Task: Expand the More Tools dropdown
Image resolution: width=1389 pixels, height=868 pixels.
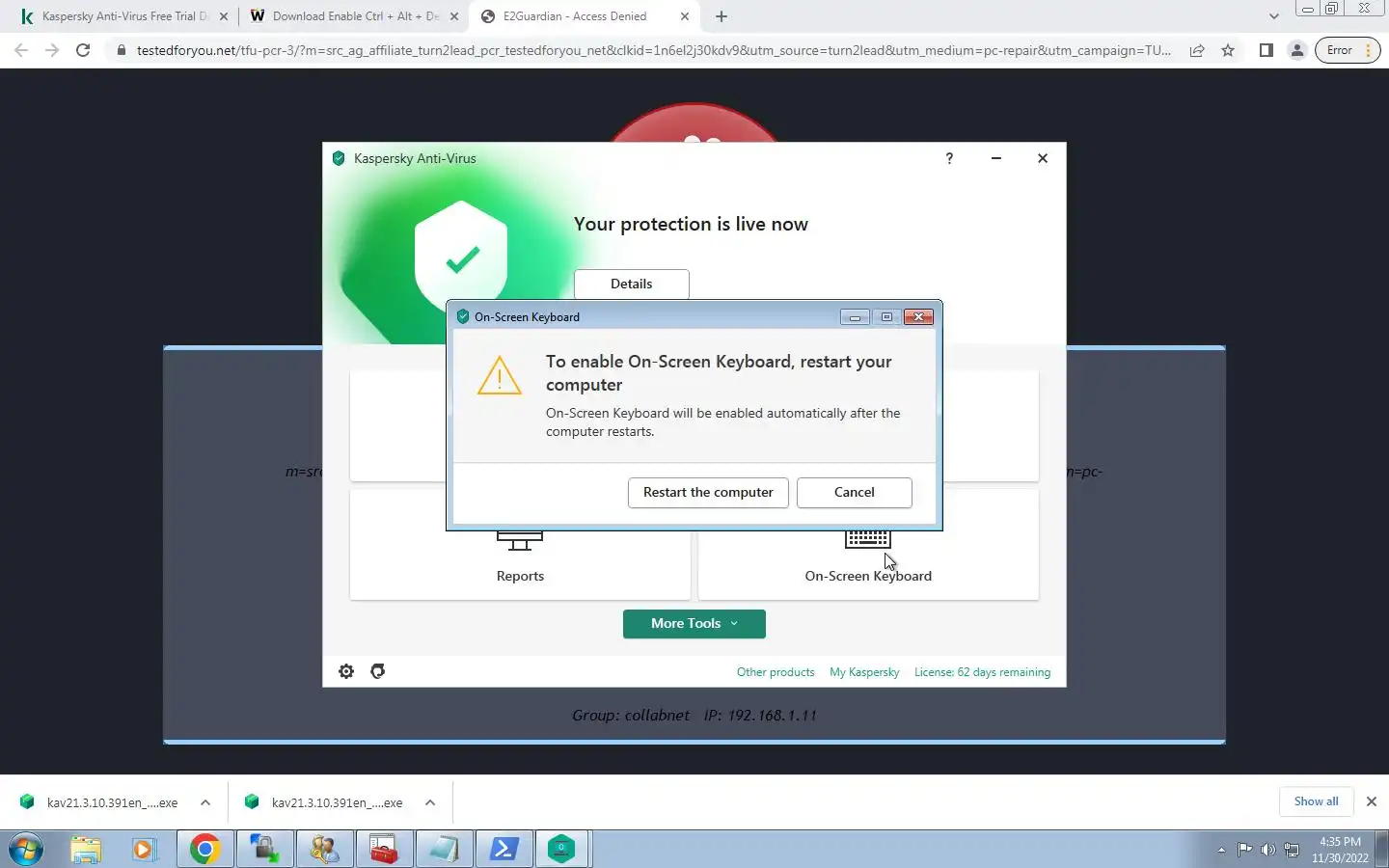Action: coord(694,623)
